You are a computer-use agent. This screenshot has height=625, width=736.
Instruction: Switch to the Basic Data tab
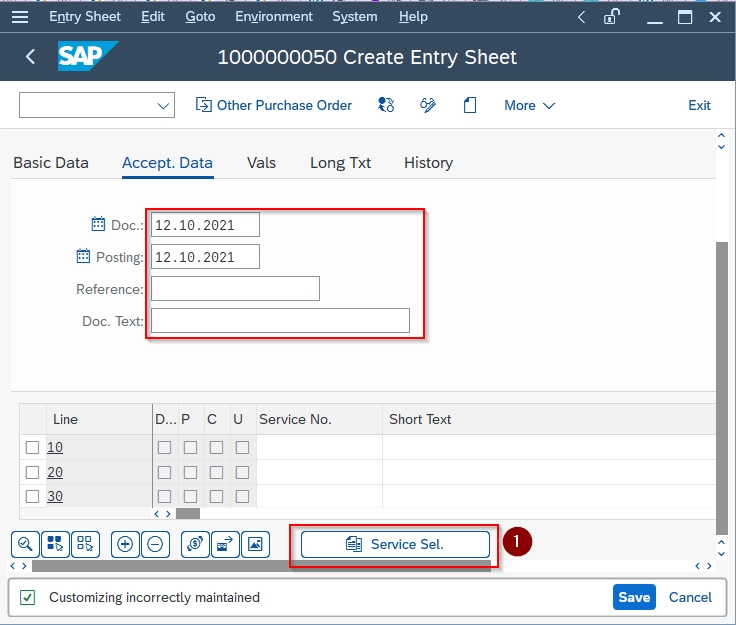[x=51, y=162]
